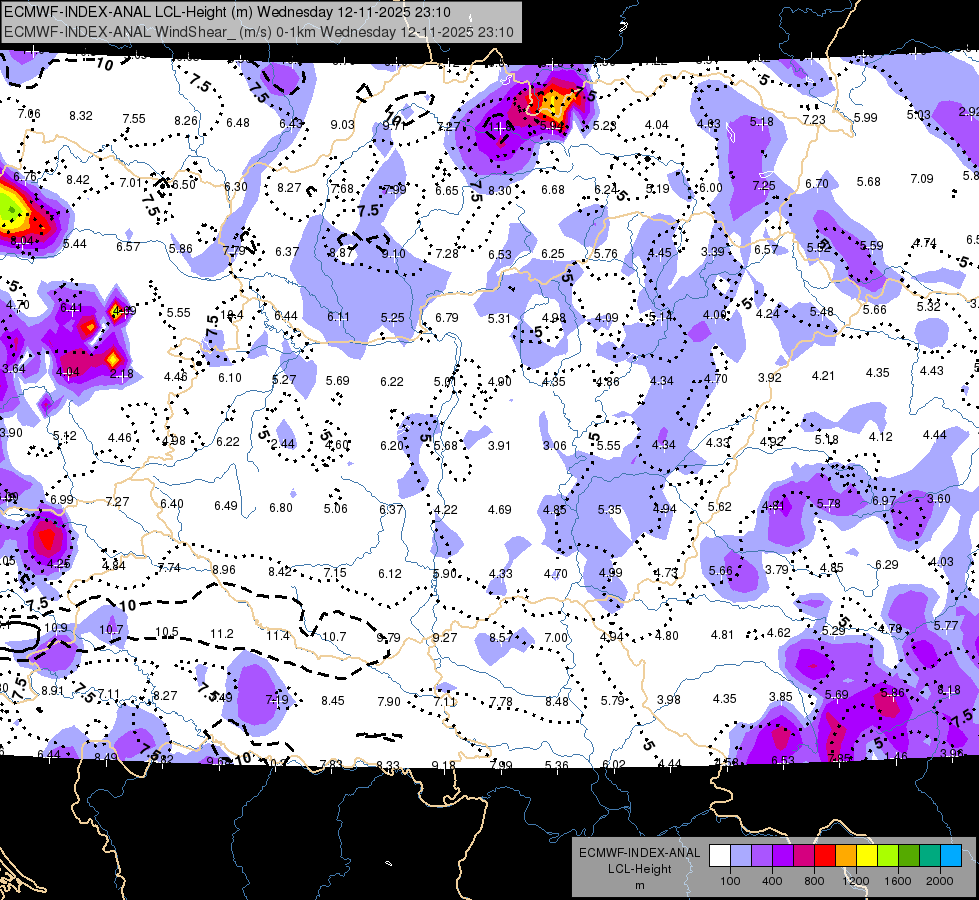The height and width of the screenshot is (900, 979).
Task: Select the sky blue swatch at 2000
Action: [951, 855]
